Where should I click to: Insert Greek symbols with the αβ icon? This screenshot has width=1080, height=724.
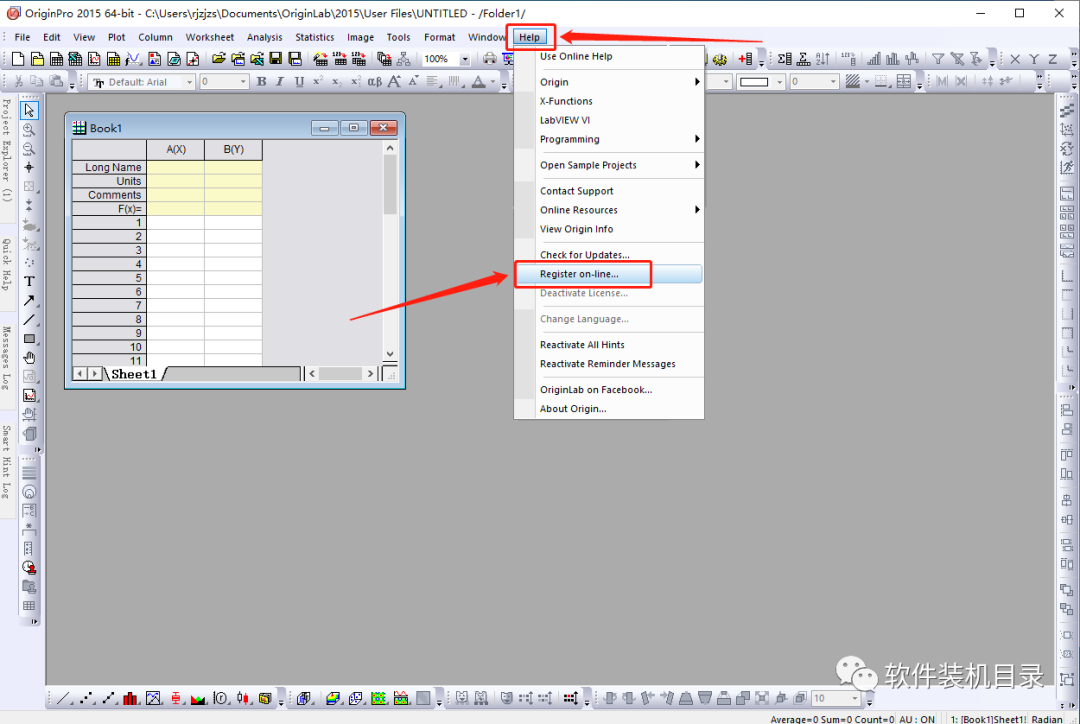(375, 82)
